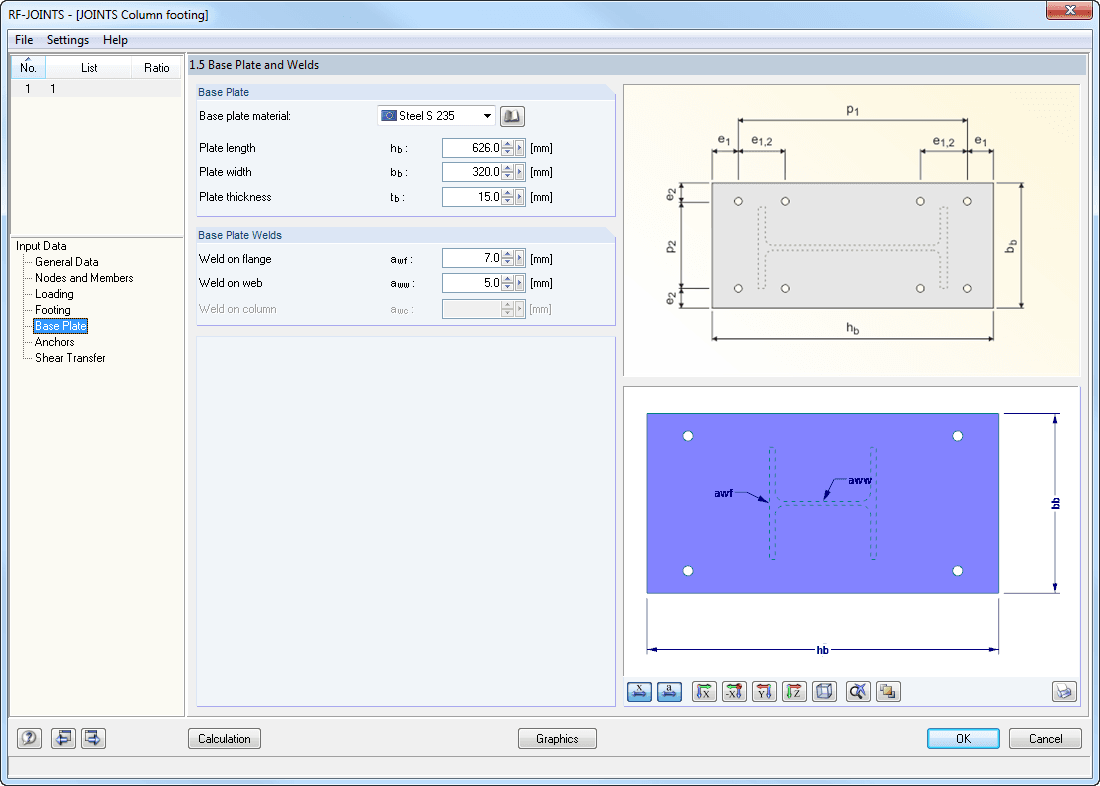
Task: Click the base plate dimension schematic image
Action: click(x=852, y=231)
